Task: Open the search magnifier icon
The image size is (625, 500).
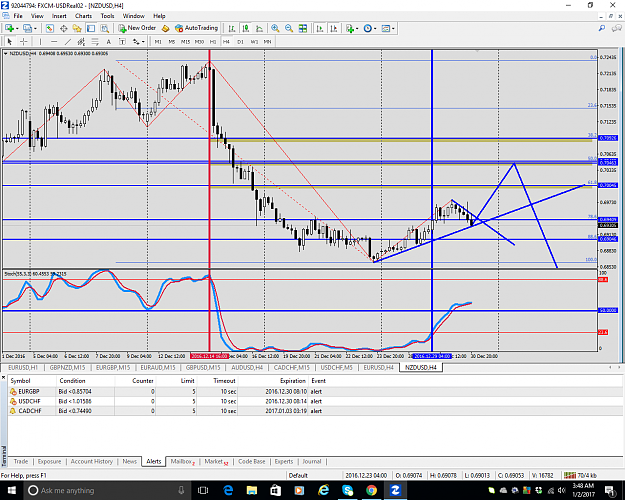Action: click(602, 28)
